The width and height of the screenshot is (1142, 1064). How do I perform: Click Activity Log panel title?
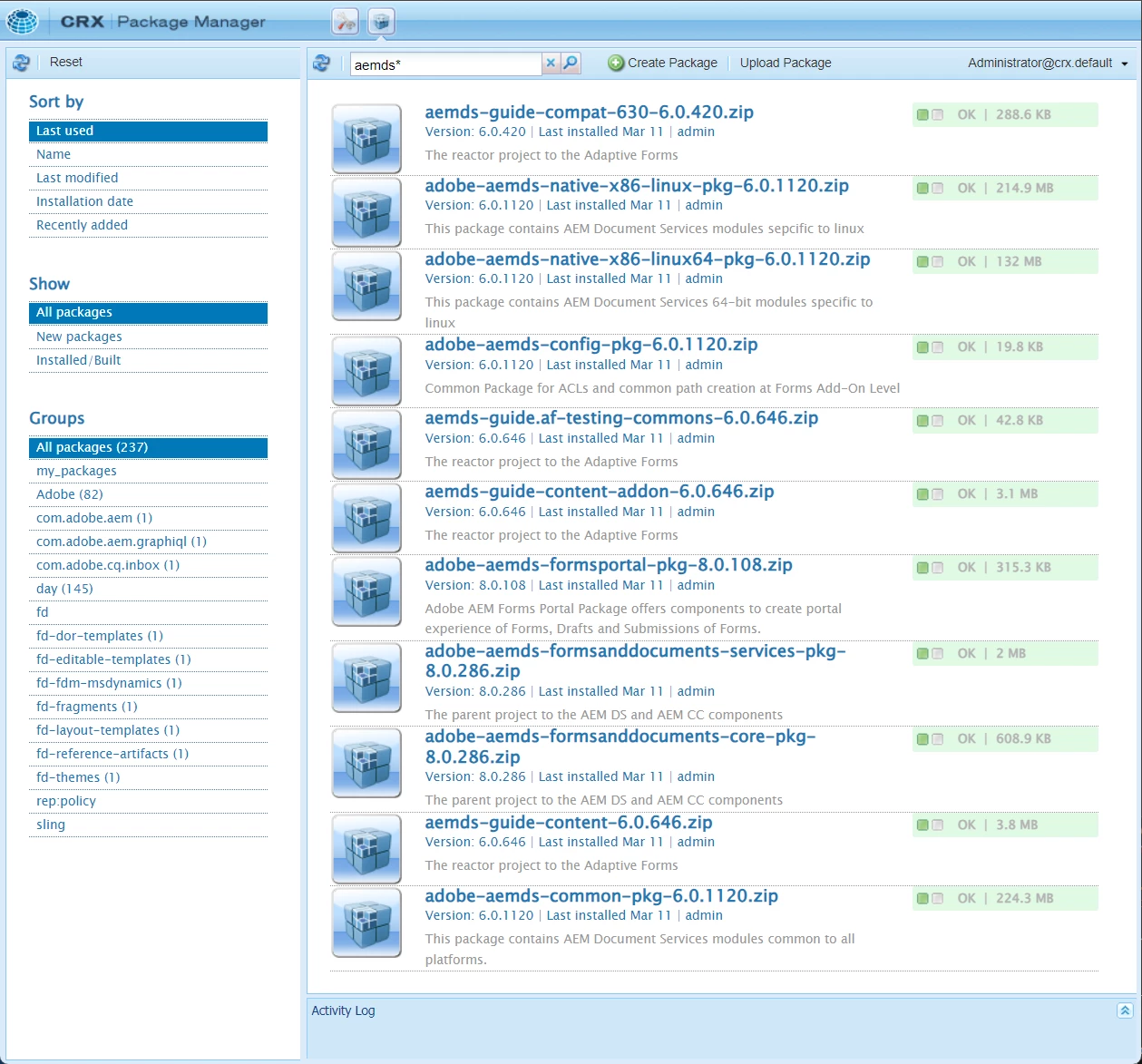click(x=343, y=1010)
